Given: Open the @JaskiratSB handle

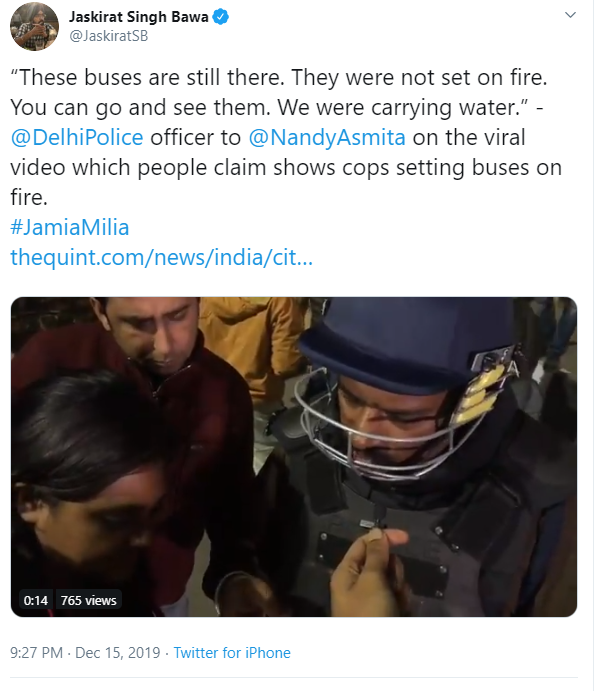Looking at the screenshot, I should [108, 36].
